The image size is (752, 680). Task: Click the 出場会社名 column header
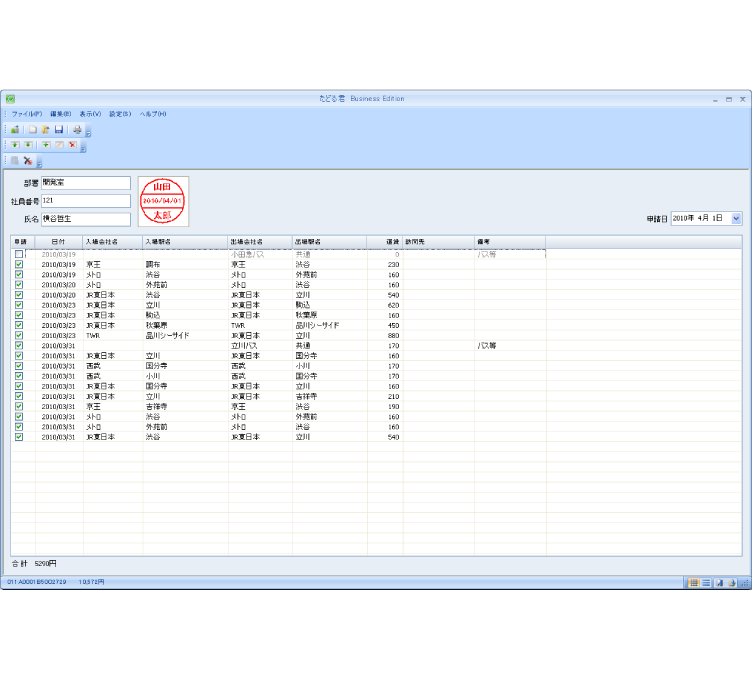(x=260, y=242)
